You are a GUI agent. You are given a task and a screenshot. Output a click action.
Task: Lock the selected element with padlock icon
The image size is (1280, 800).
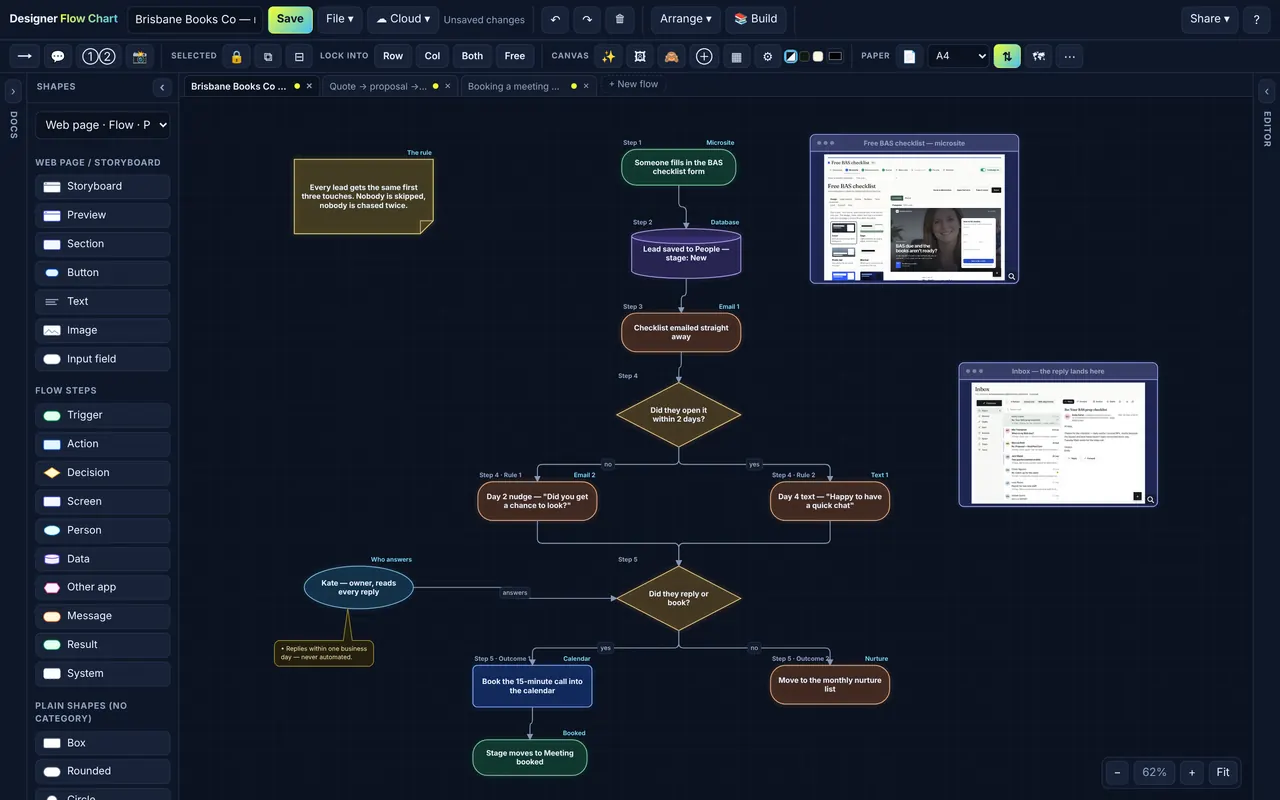click(x=236, y=56)
